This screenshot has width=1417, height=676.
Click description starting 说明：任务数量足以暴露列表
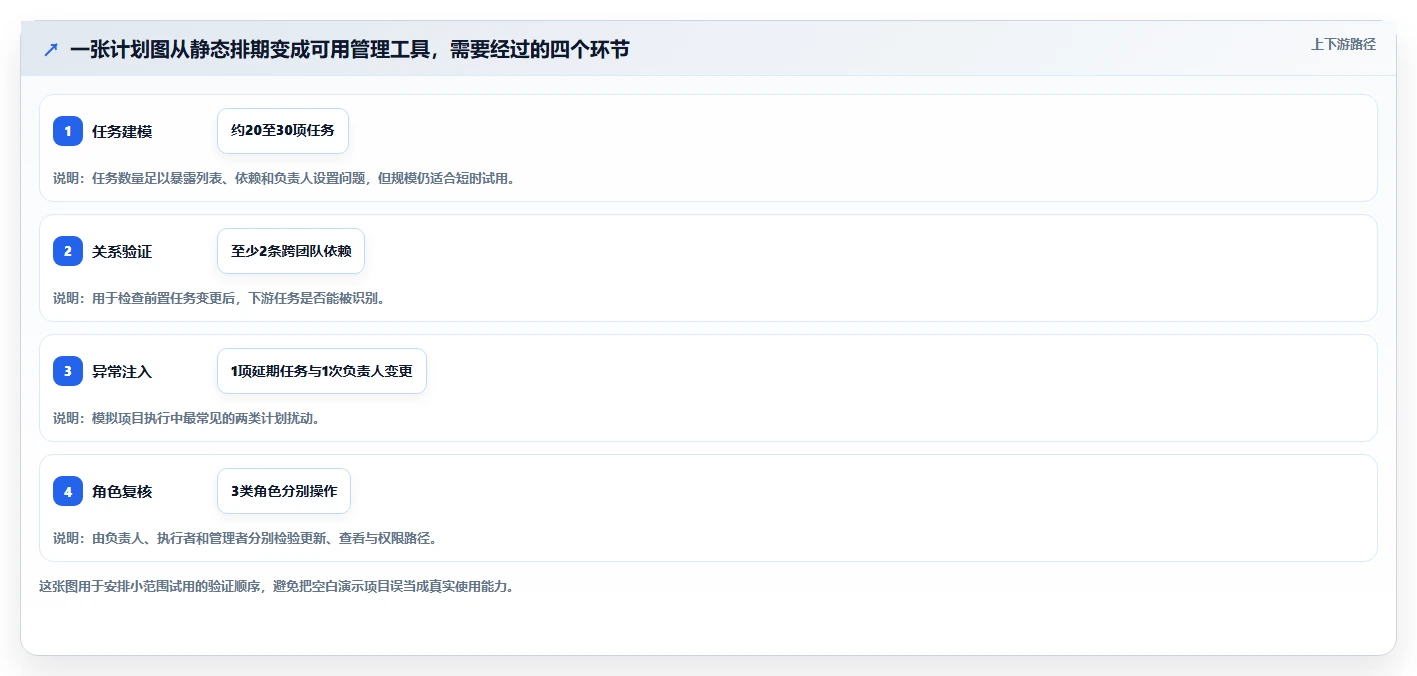[x=284, y=178]
